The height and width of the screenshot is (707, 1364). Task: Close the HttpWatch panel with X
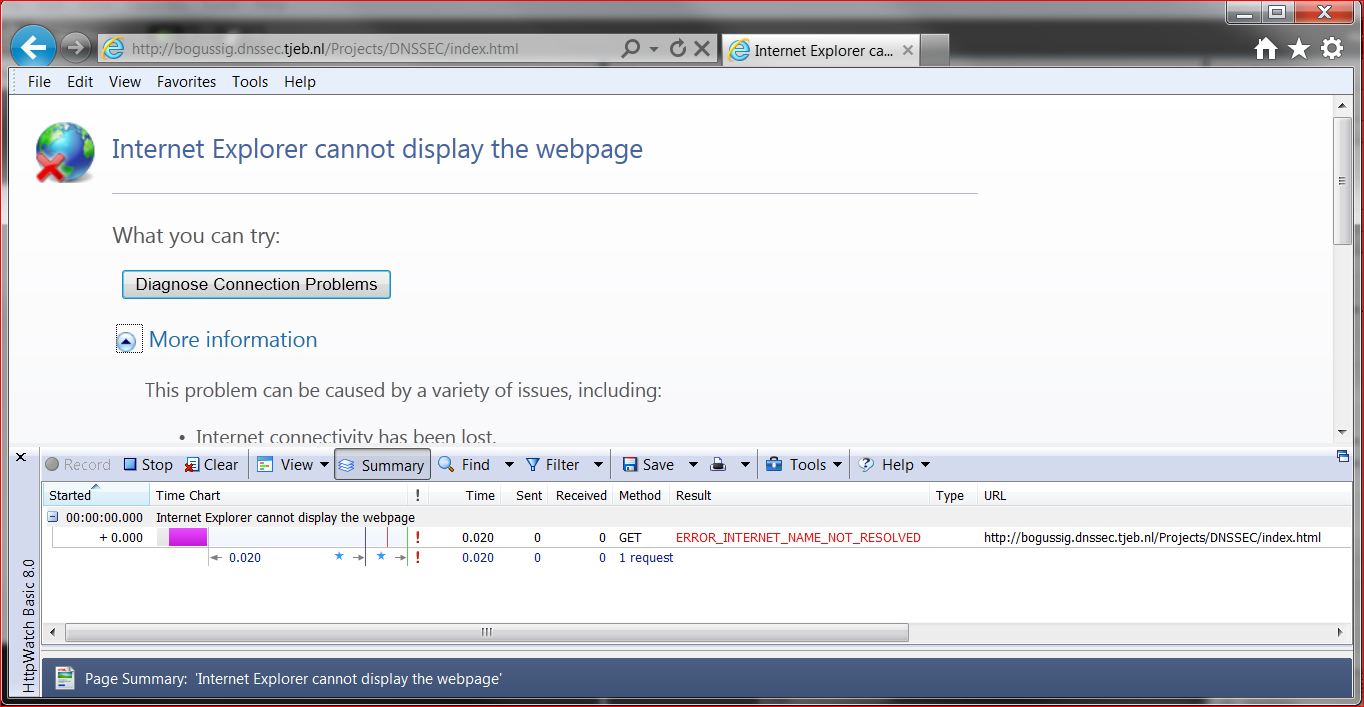click(x=20, y=457)
